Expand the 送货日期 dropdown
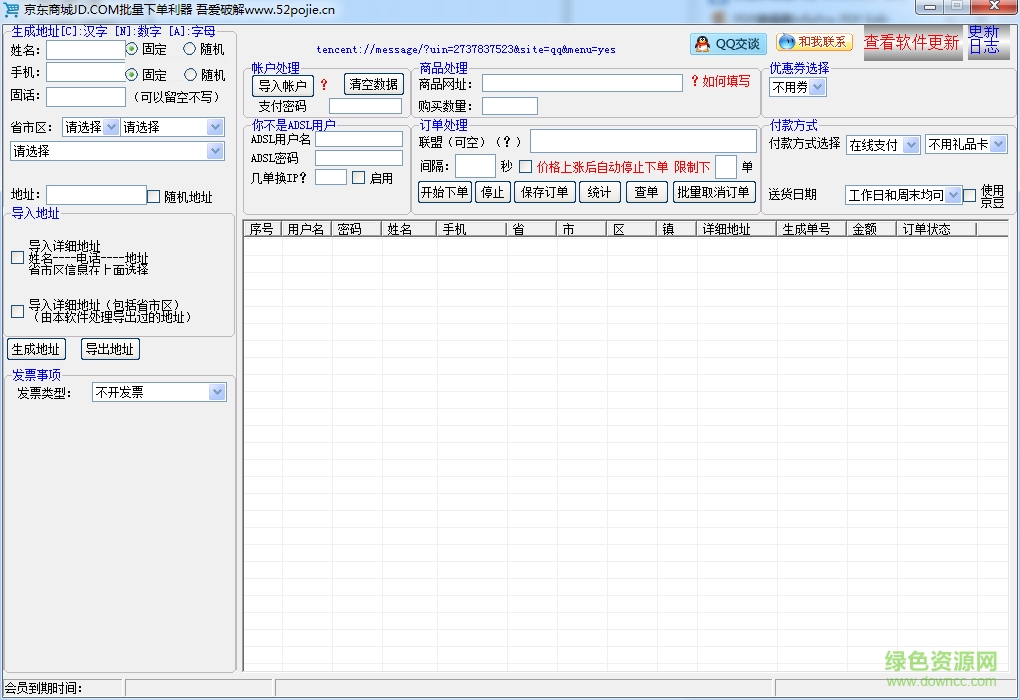The width and height of the screenshot is (1020, 700). [953, 195]
